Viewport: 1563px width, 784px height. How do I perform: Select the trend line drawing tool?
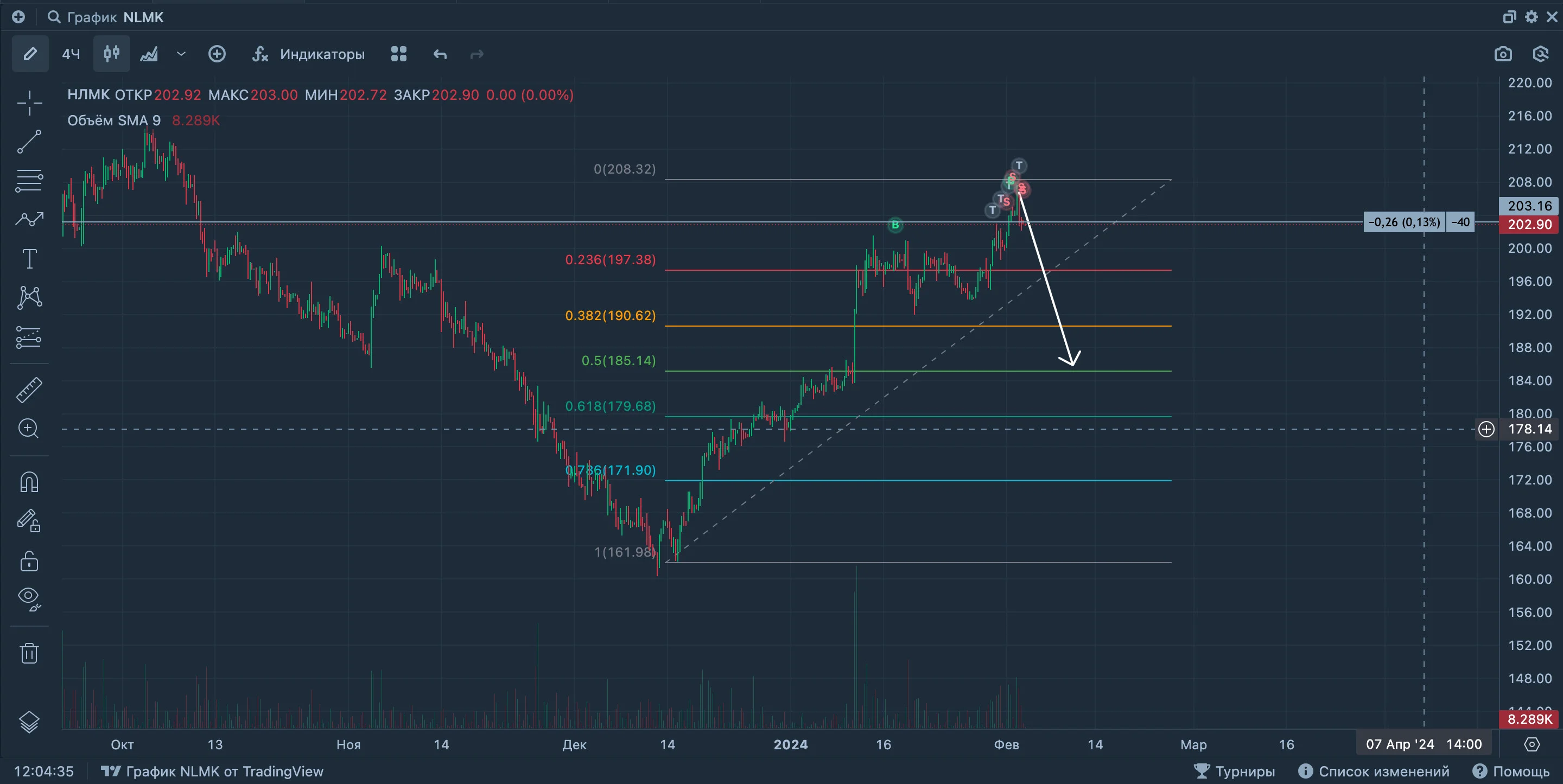(29, 142)
